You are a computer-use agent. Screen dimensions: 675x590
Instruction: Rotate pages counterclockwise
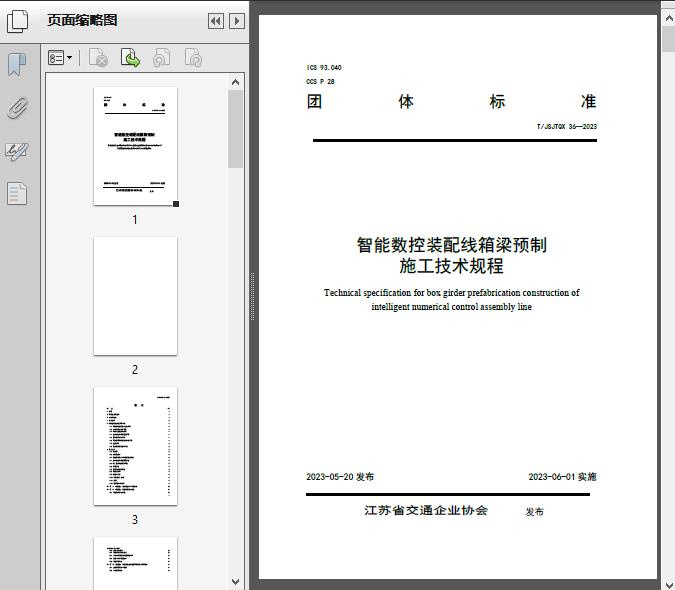(x=161, y=59)
